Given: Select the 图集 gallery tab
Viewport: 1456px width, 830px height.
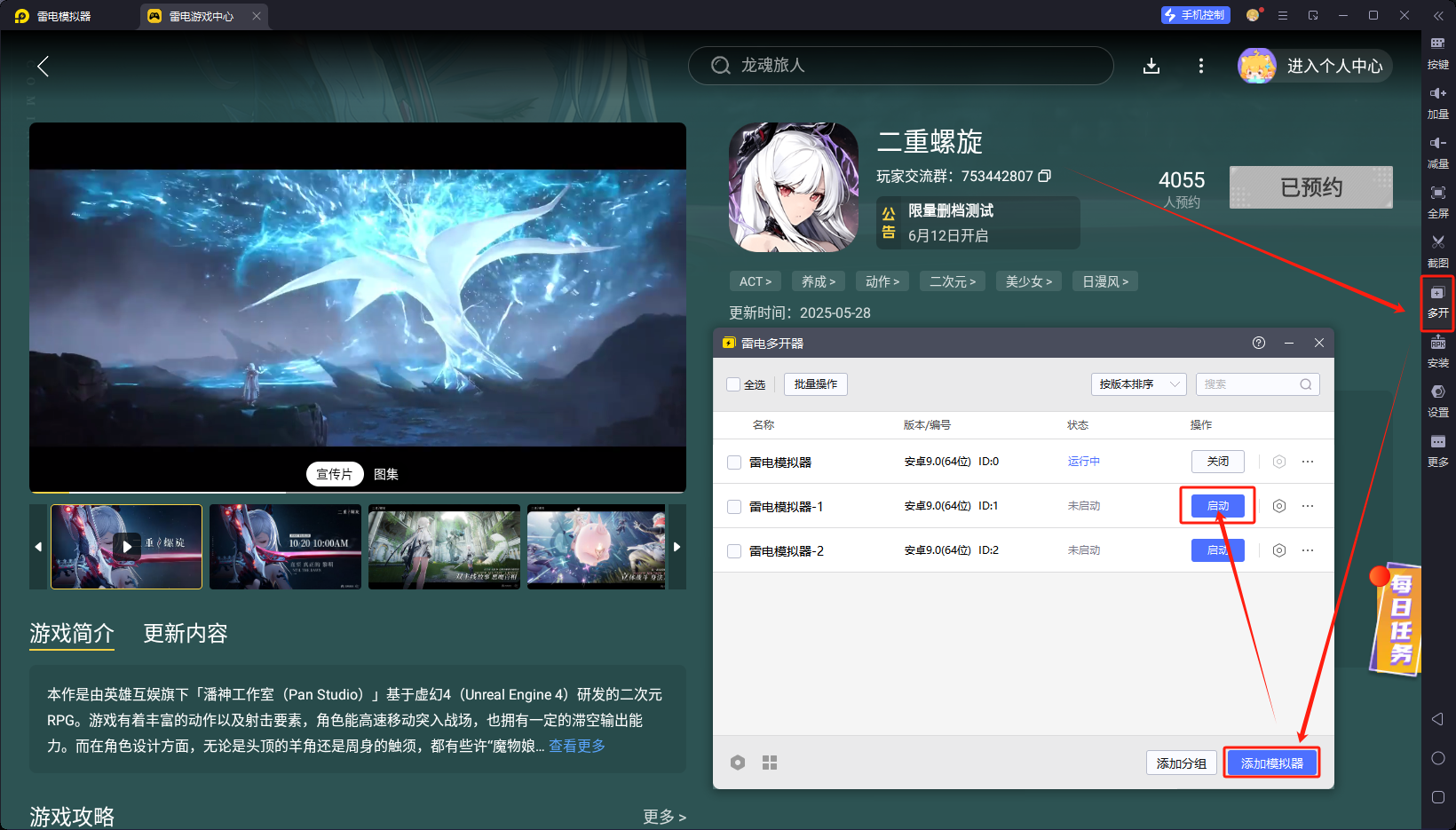Looking at the screenshot, I should [x=386, y=474].
